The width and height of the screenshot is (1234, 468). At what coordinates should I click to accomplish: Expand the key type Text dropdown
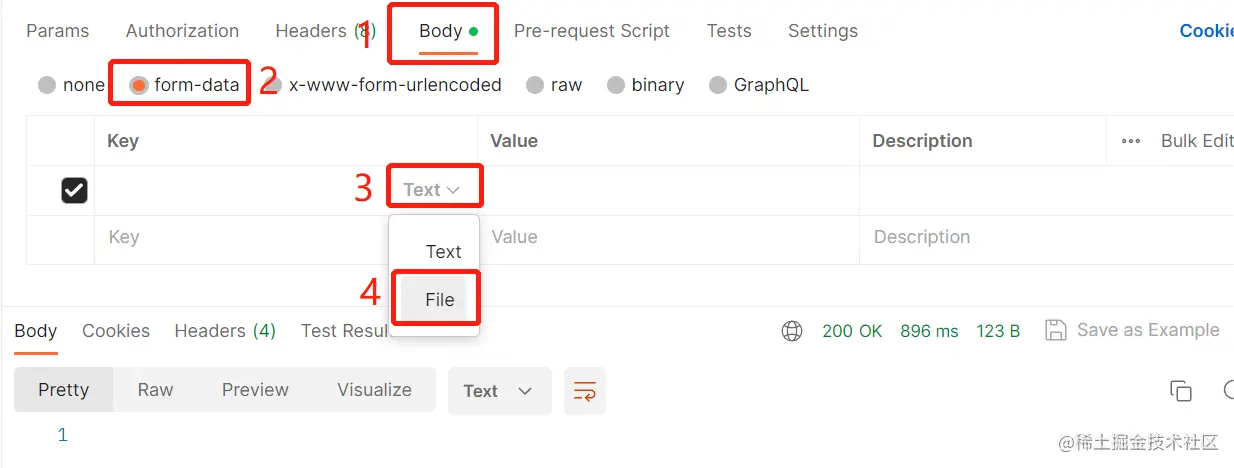(x=432, y=189)
